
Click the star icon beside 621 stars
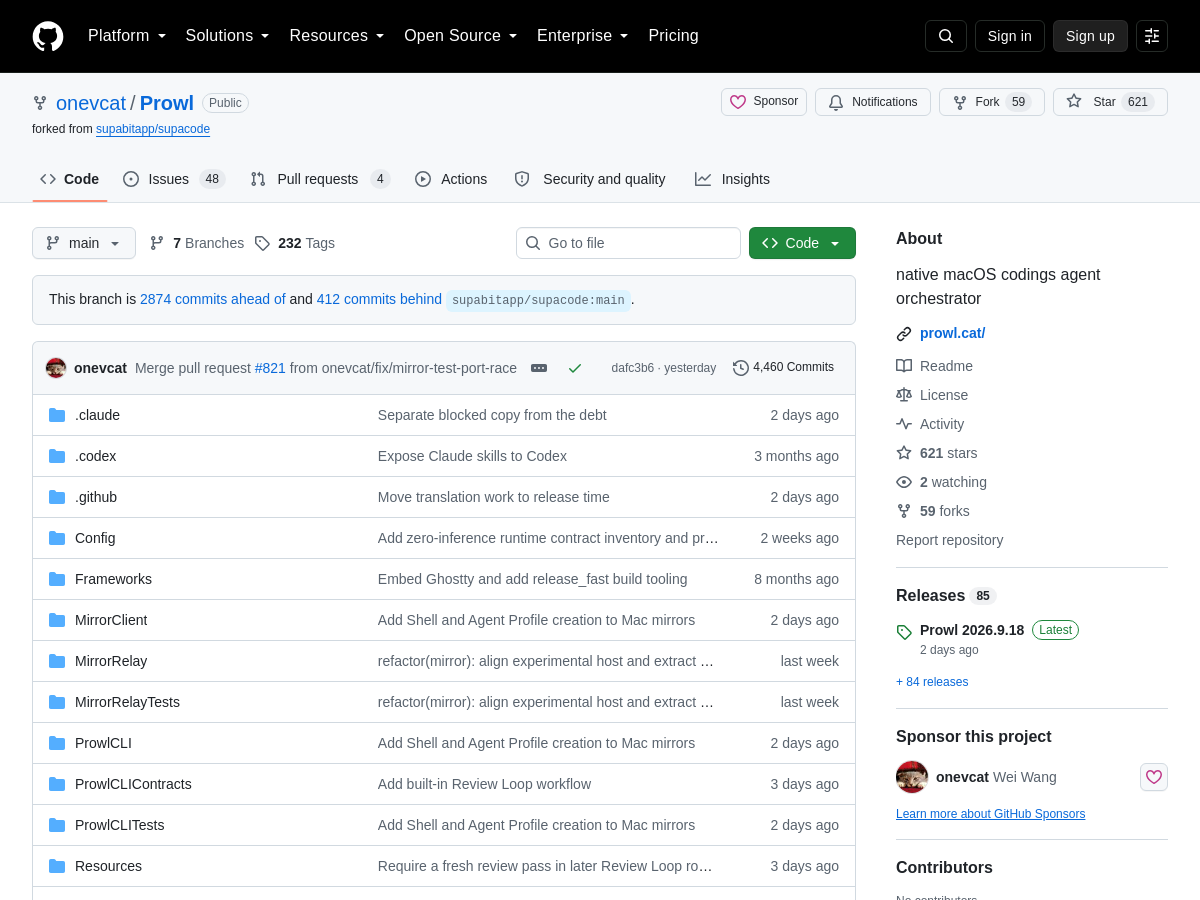(x=904, y=453)
